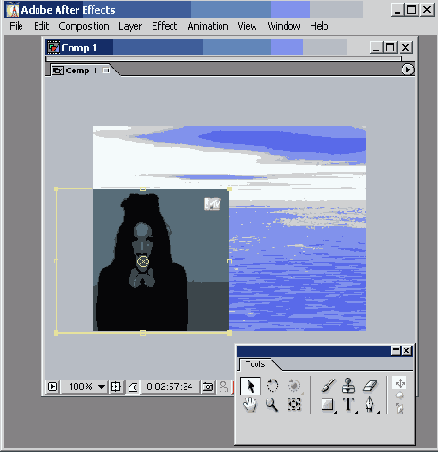The height and width of the screenshot is (452, 438).
Task: Click the layer's top-left corner handle
Action: [x=56, y=189]
